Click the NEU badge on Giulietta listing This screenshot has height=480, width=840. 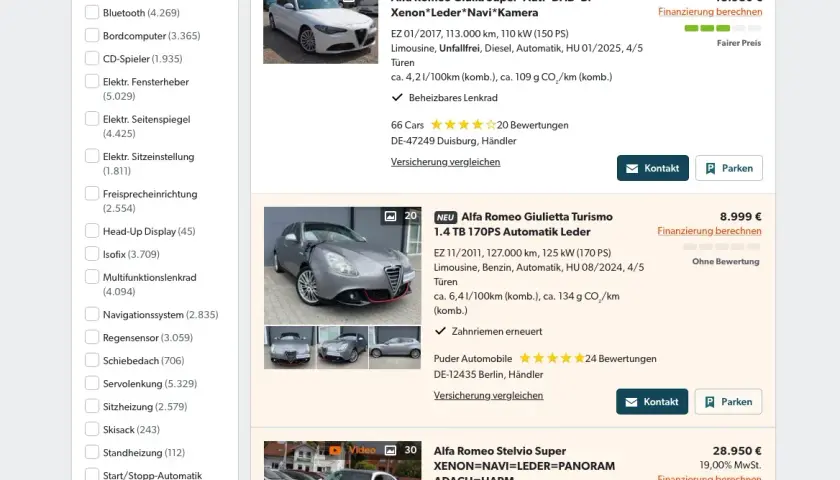point(445,217)
